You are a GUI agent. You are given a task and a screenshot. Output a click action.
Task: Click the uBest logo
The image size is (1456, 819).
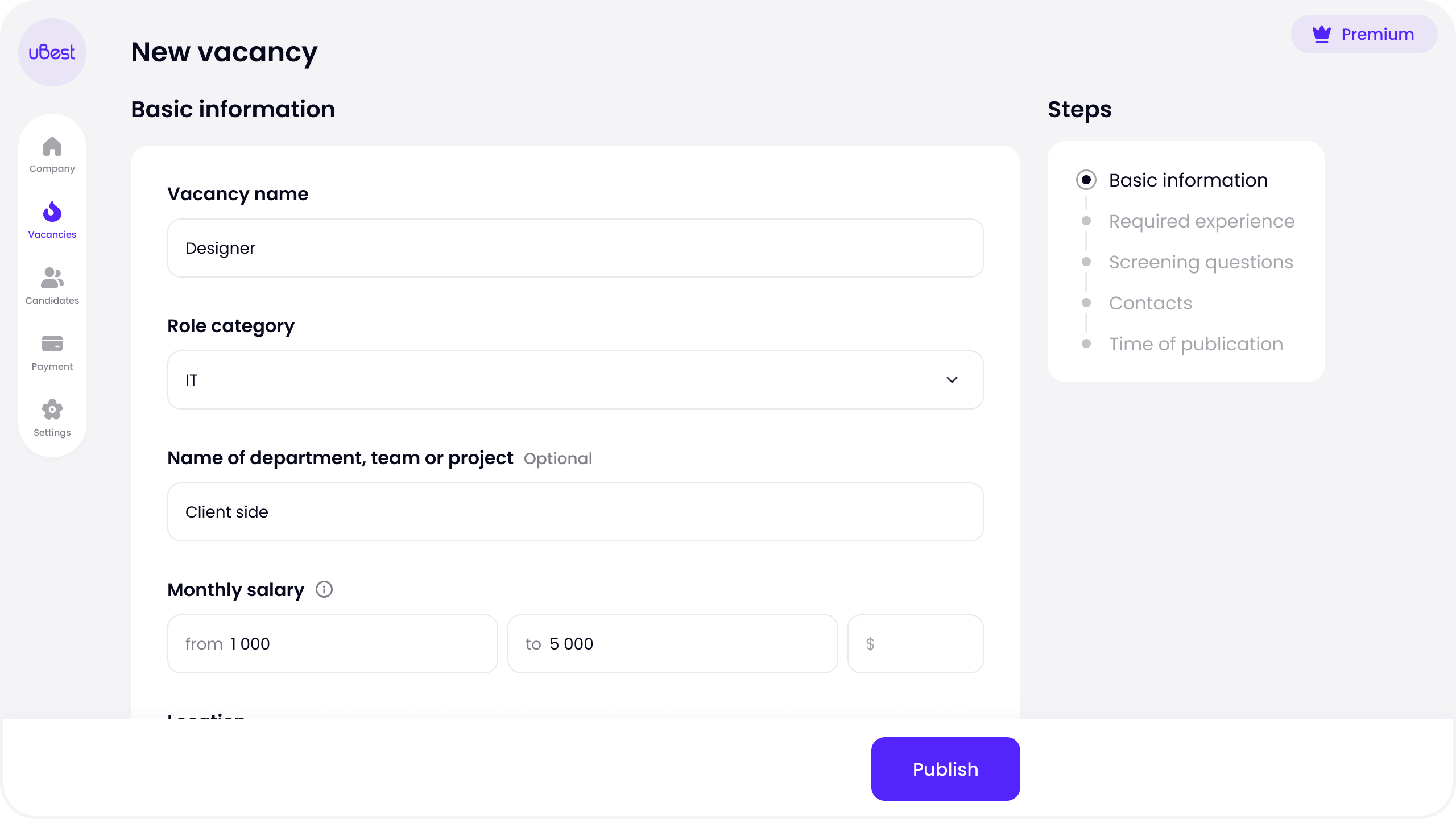(52, 52)
